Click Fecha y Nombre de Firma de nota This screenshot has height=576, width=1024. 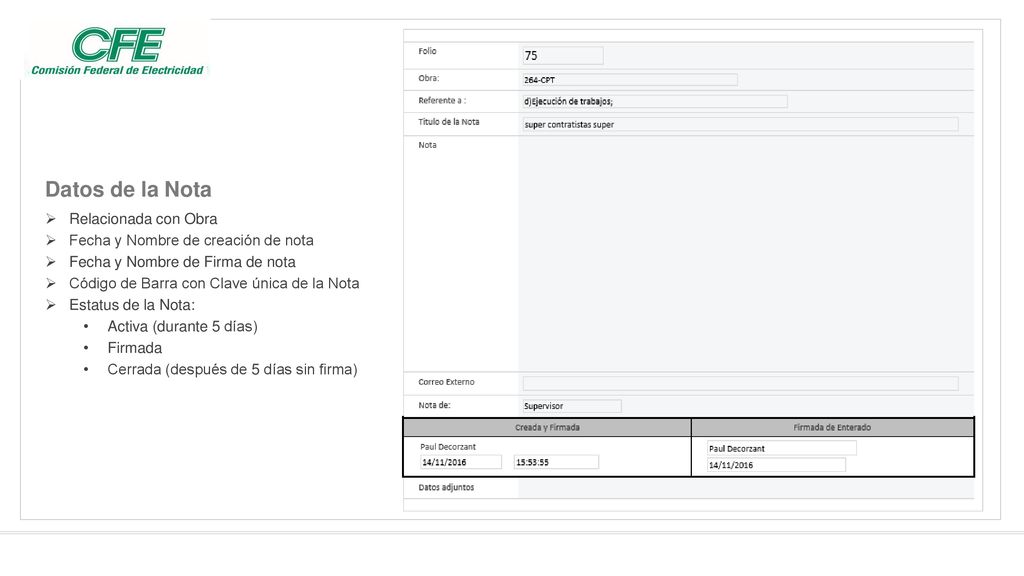click(x=182, y=262)
